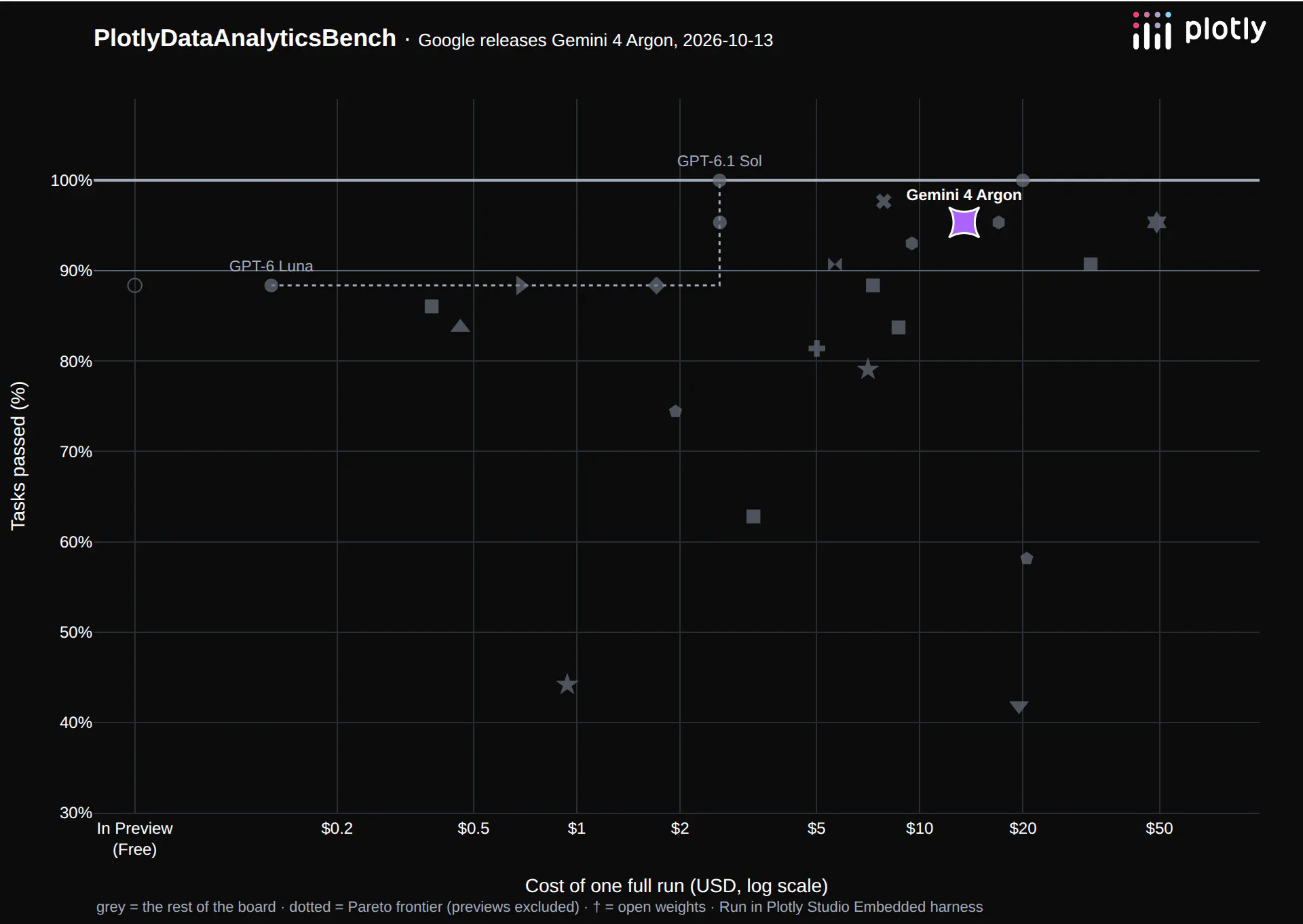Viewport: 1303px width, 924px height.
Task: Click the pentagon marker near 74% at $2
Action: point(675,411)
